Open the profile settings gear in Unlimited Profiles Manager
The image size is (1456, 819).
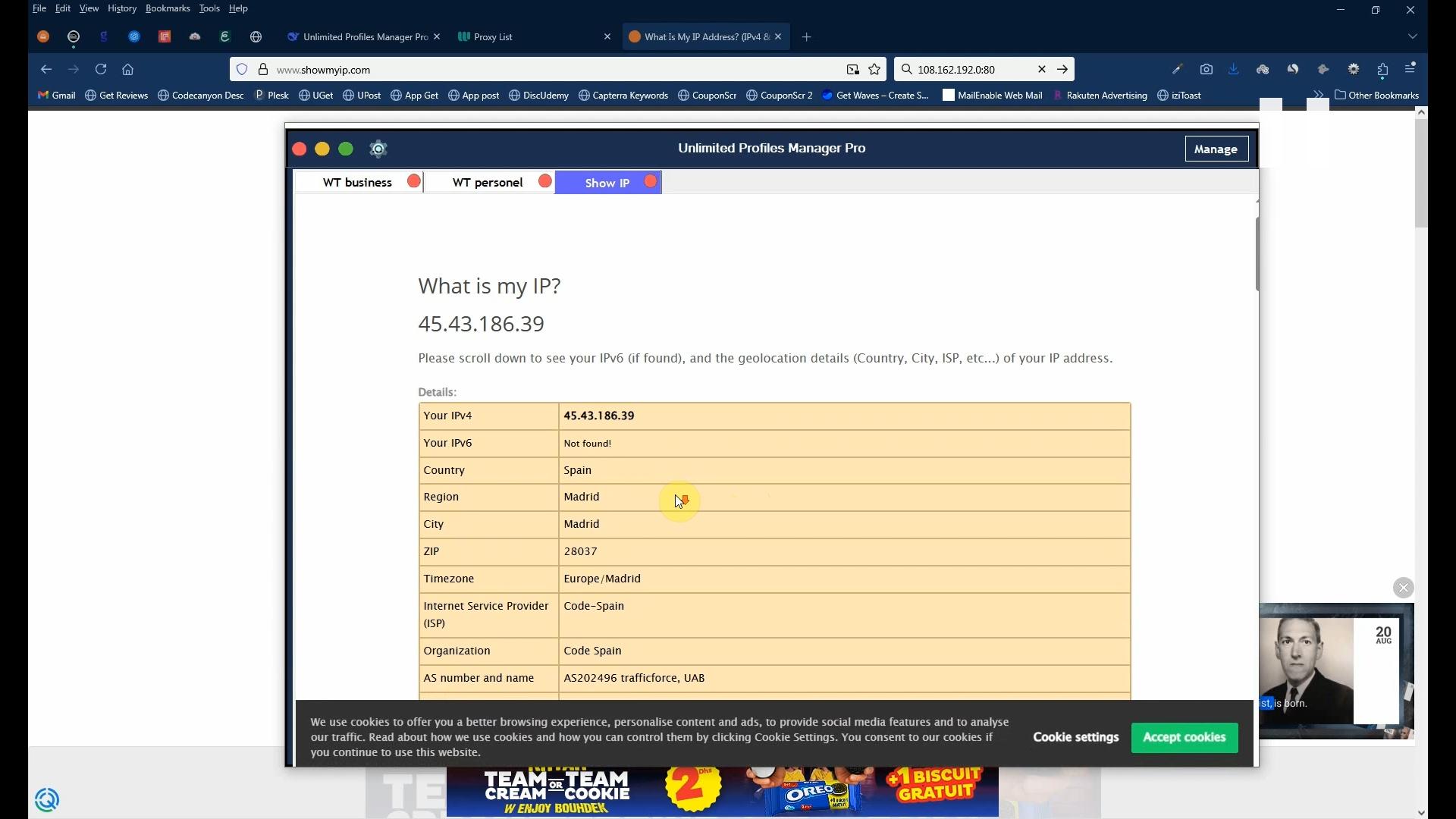(x=378, y=149)
